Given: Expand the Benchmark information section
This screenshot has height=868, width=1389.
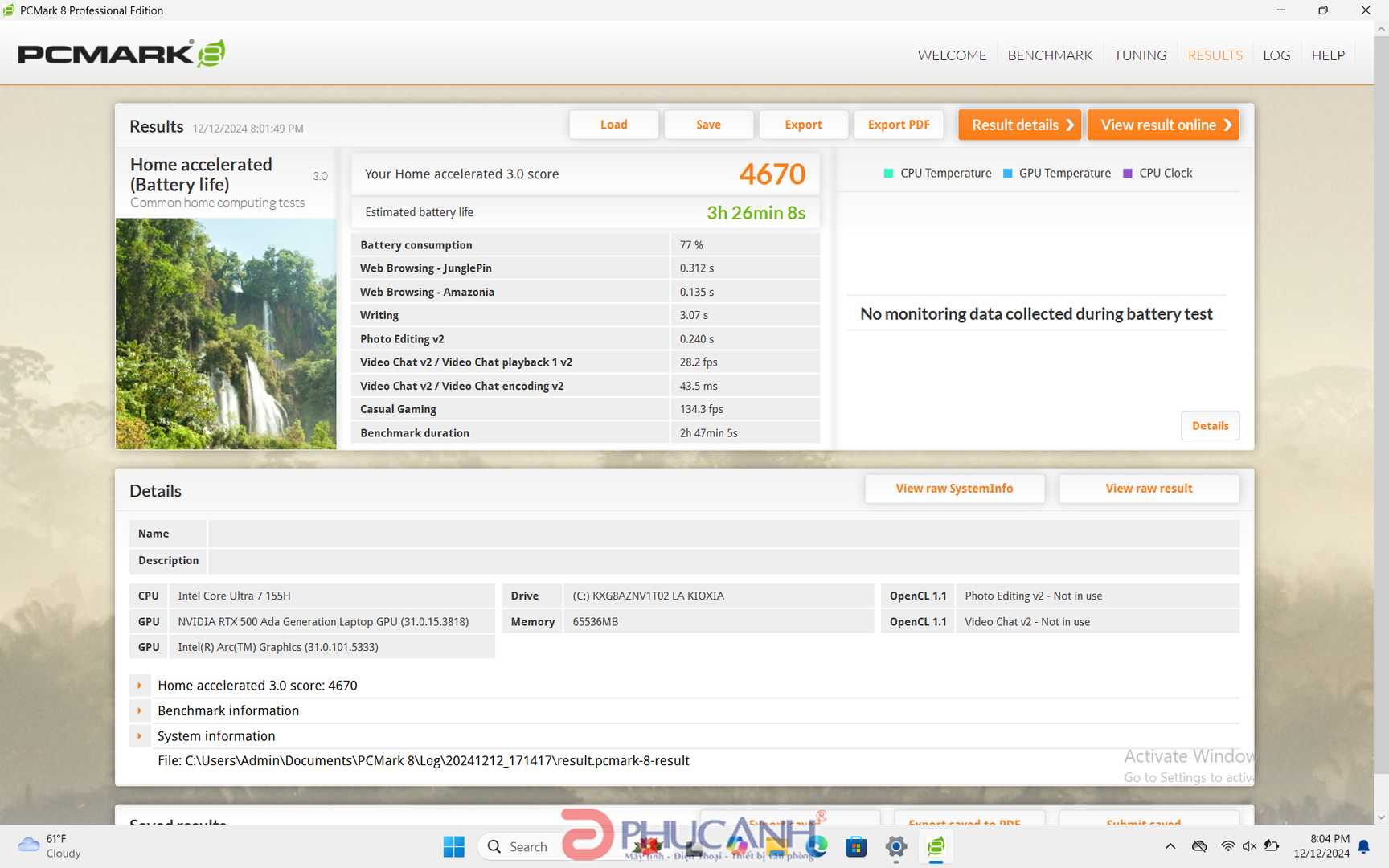Looking at the screenshot, I should (x=139, y=710).
